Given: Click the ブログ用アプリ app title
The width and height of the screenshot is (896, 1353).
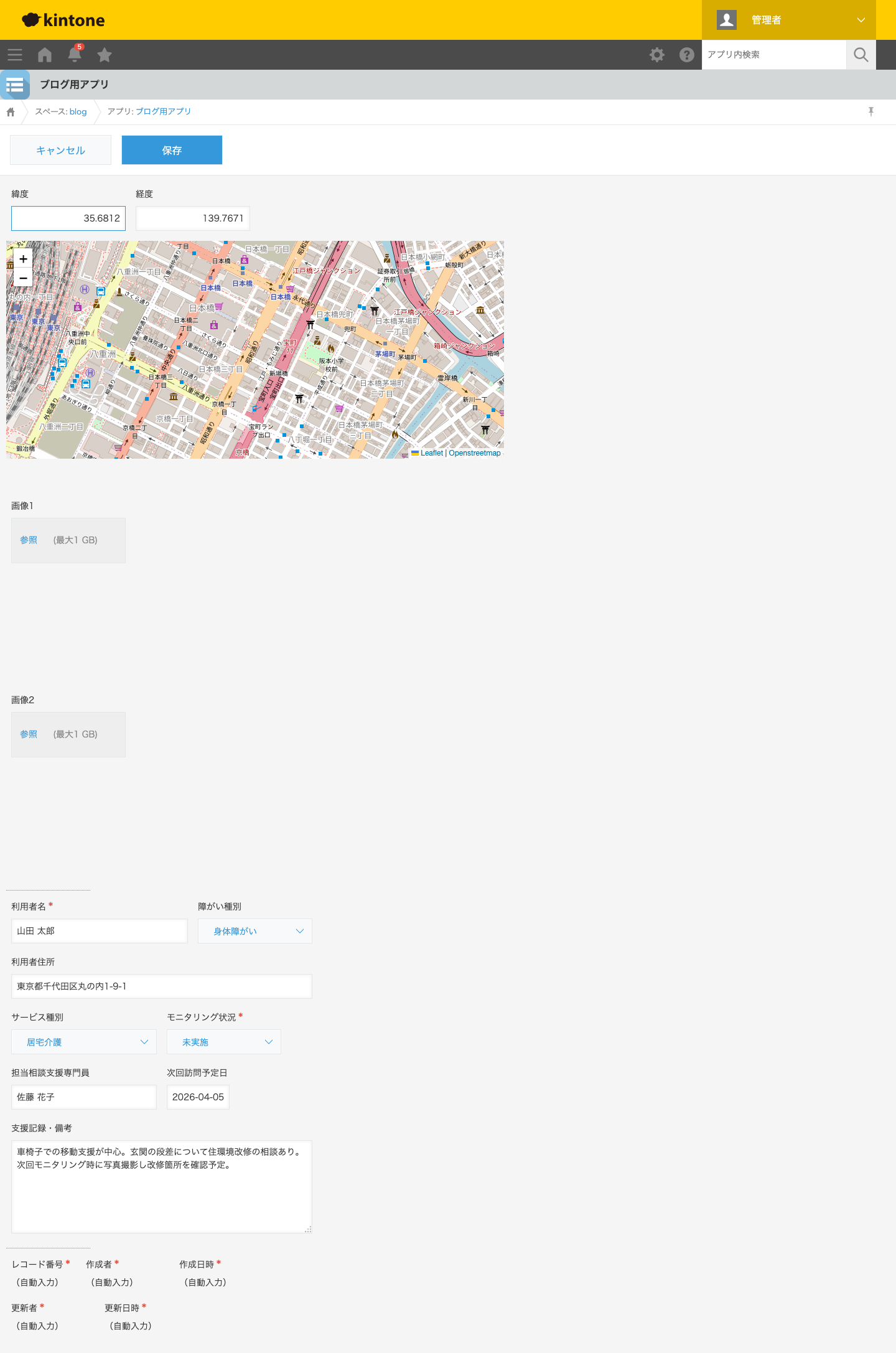Looking at the screenshot, I should (75, 85).
